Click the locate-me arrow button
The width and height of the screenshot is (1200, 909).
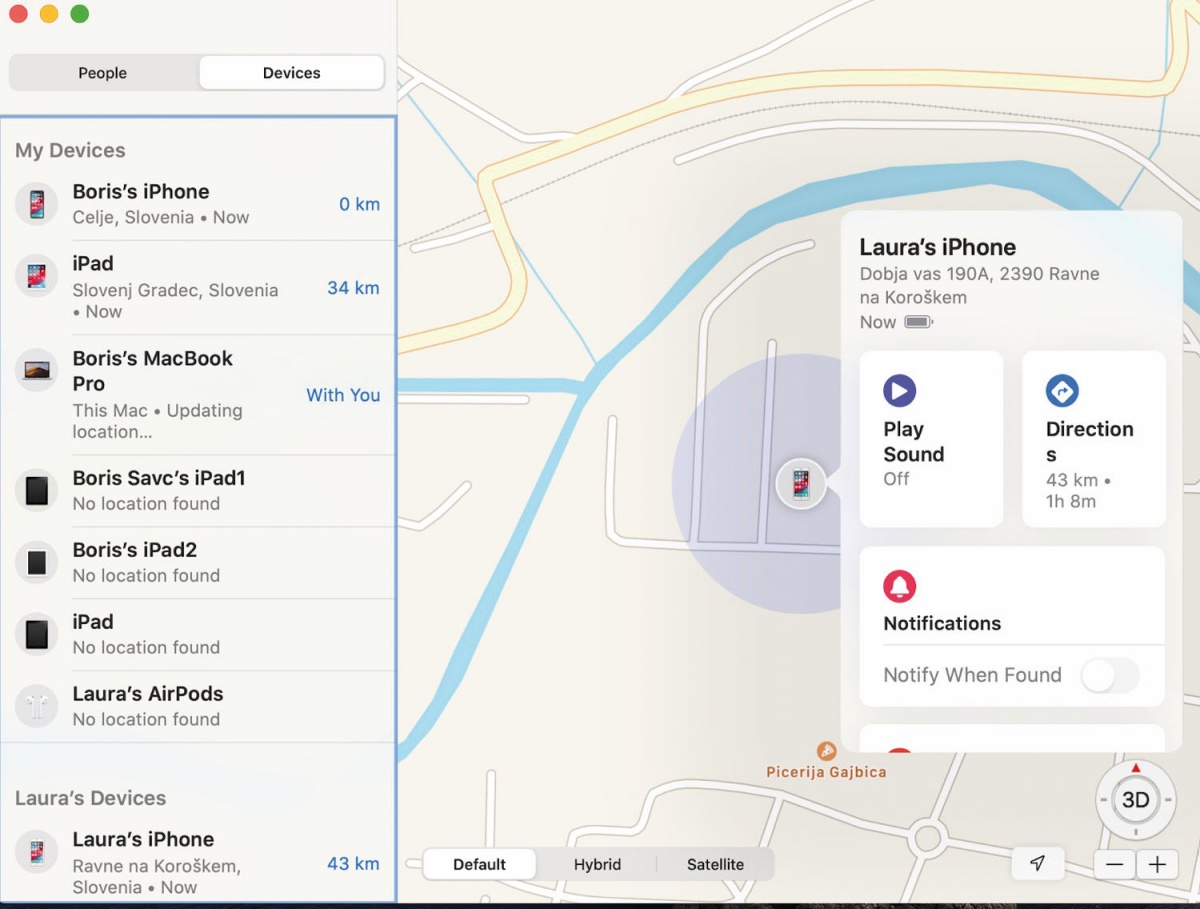point(1037,864)
